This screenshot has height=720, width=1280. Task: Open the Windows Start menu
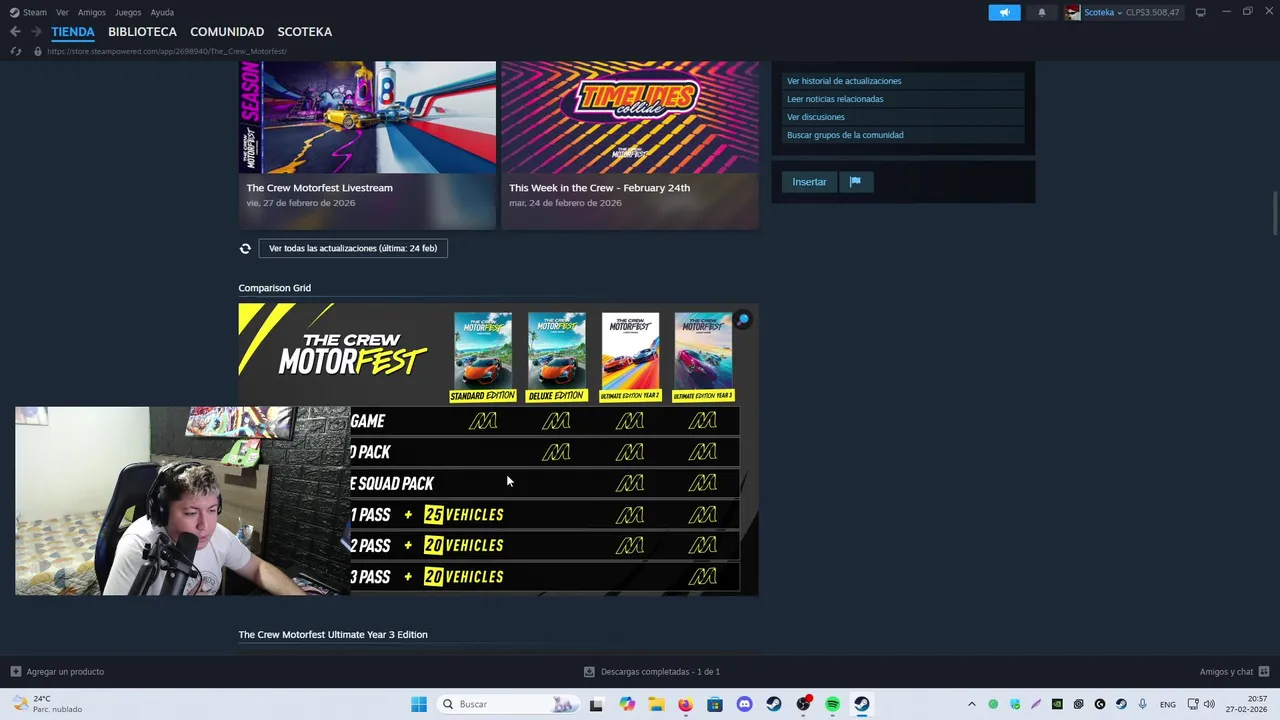click(x=419, y=704)
